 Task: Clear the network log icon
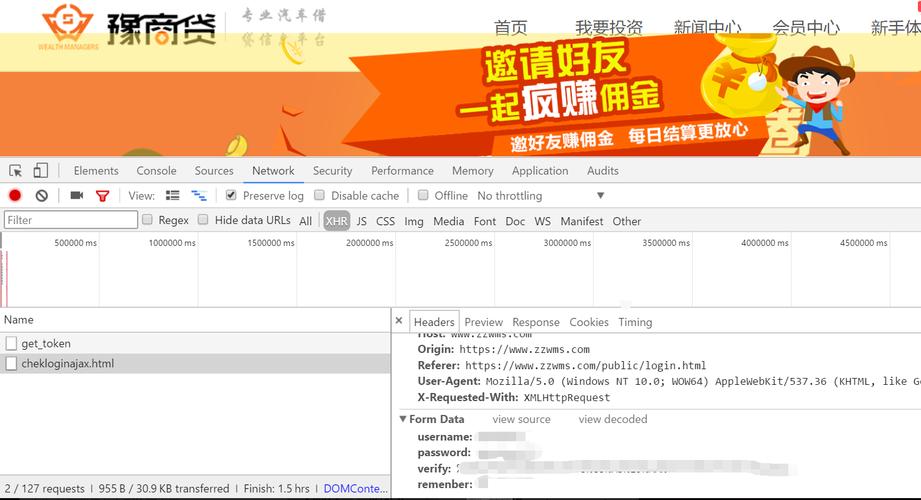pos(42,196)
